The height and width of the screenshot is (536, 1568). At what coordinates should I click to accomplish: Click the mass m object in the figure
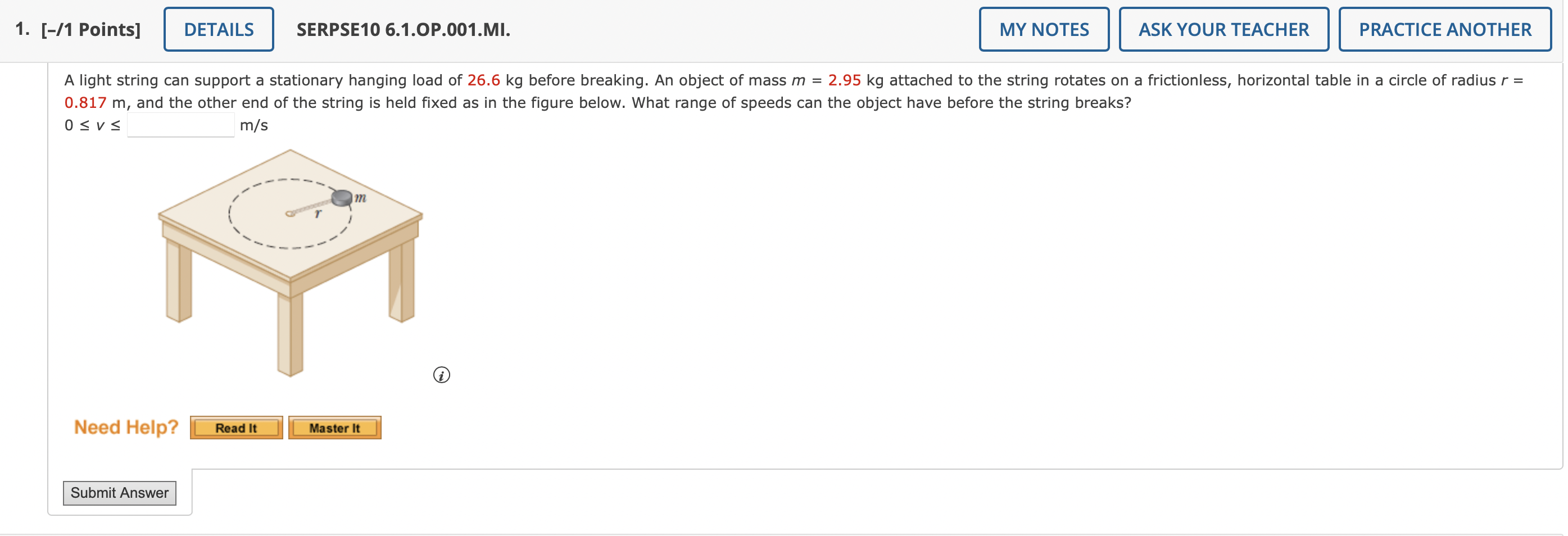[341, 199]
